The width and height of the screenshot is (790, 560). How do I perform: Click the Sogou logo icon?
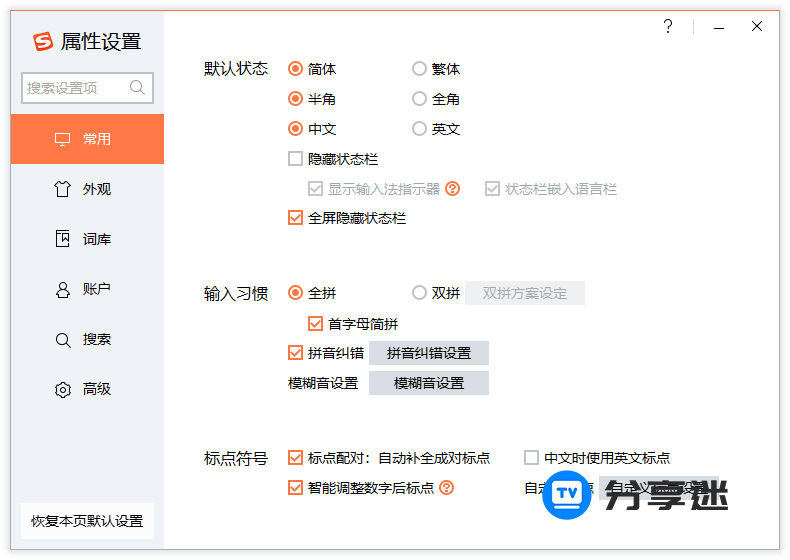tap(43, 41)
